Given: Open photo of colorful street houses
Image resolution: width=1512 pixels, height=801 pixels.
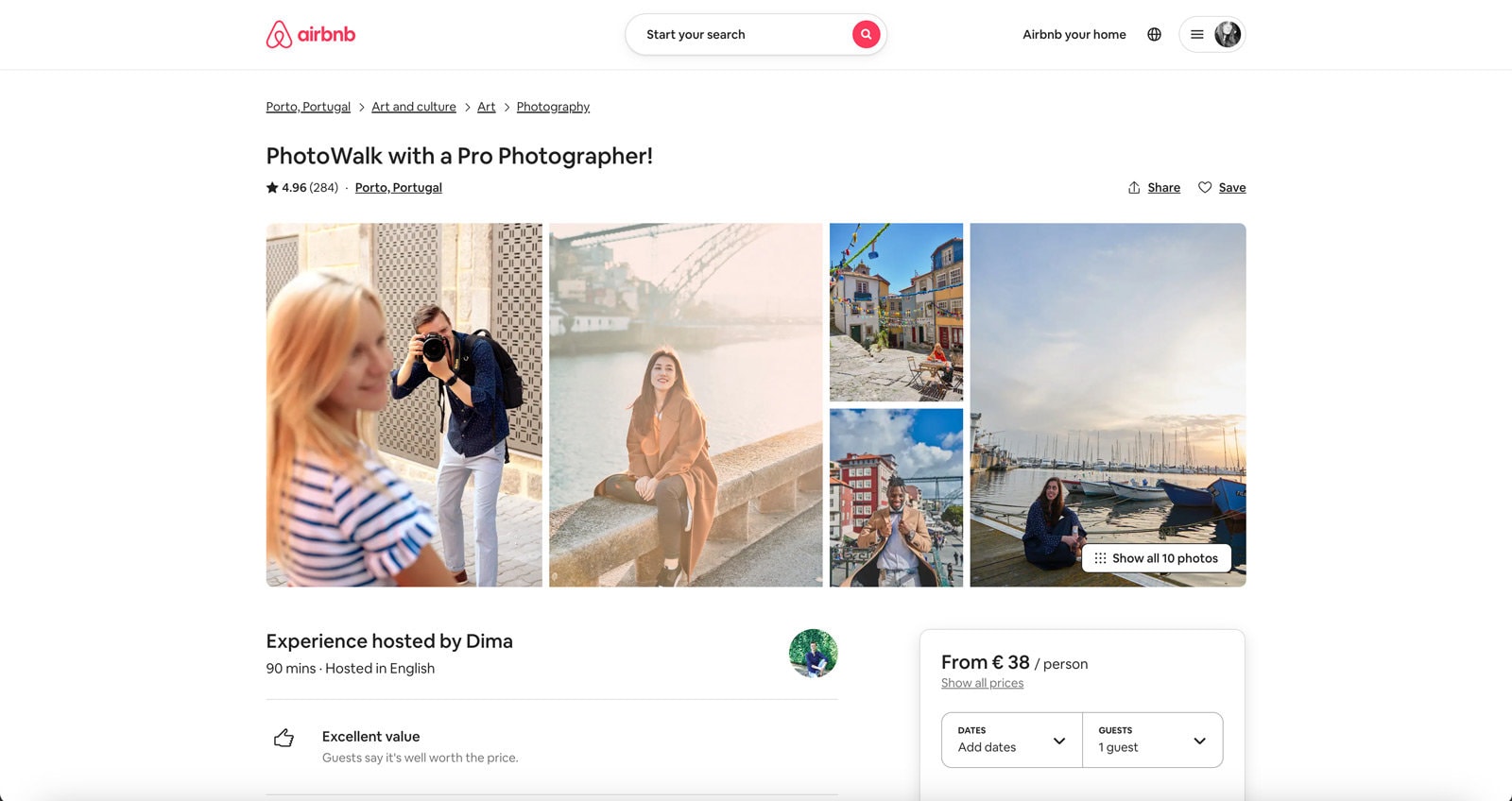Looking at the screenshot, I should (896, 312).
